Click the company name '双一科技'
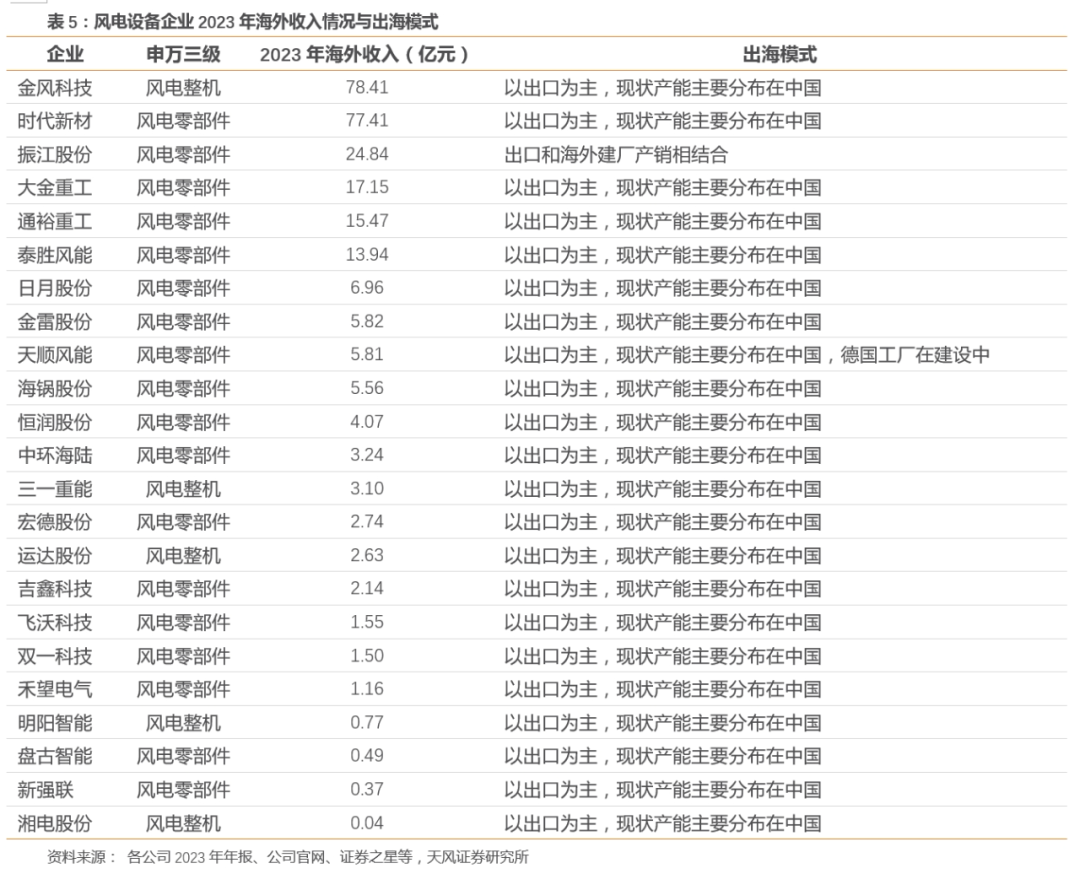 (54, 656)
